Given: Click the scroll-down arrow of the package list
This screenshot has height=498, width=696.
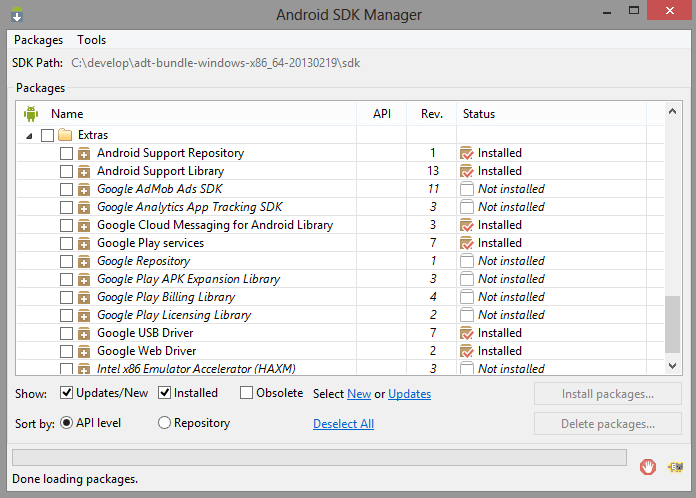Looking at the screenshot, I should 672,366.
